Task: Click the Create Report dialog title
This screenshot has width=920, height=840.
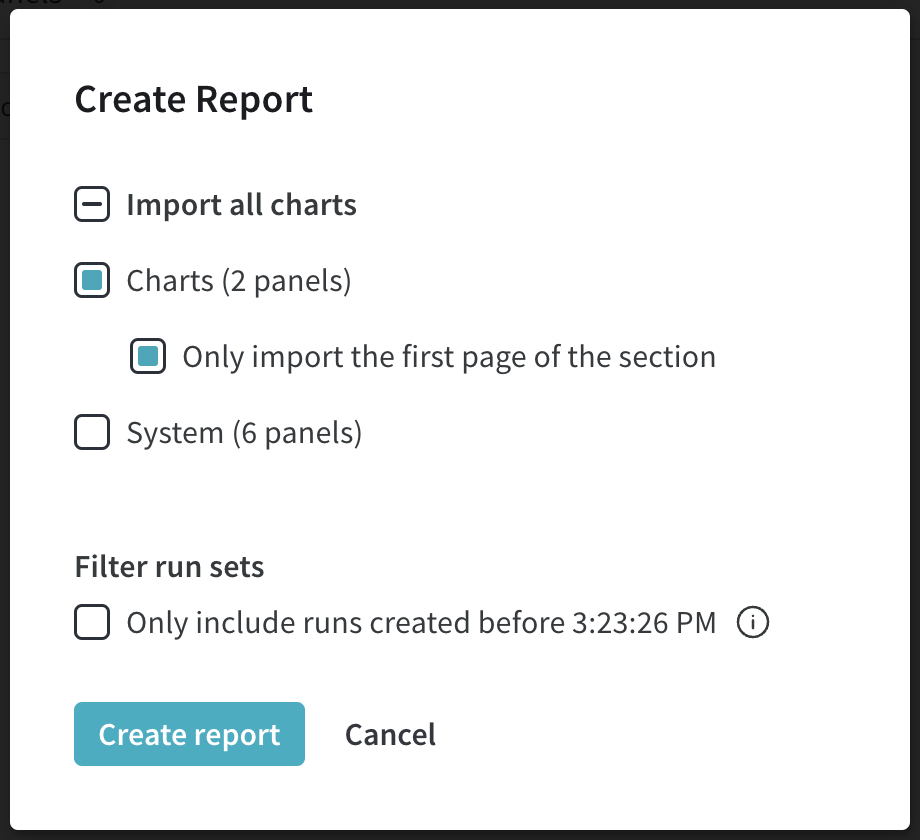Action: [193, 99]
